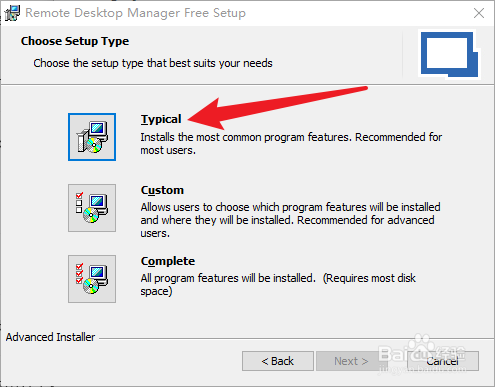This screenshot has height=387, width=495.
Task: Click the Choose Setup Type heading
Action: 75,41
